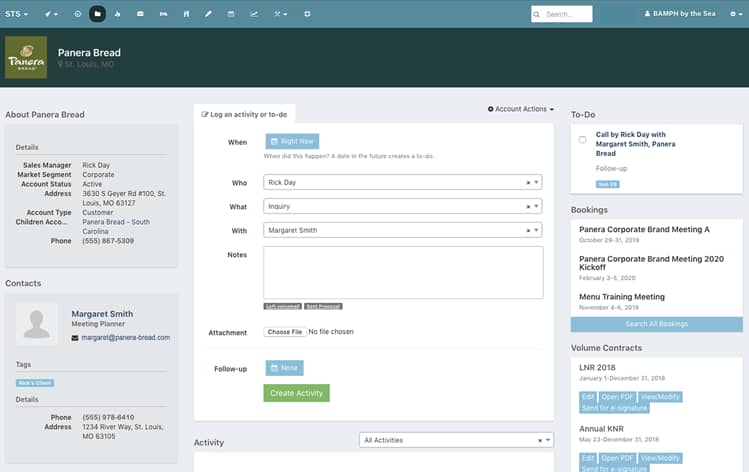Open the wrench tools menu in top bar
749x472 pixels.
pos(280,14)
